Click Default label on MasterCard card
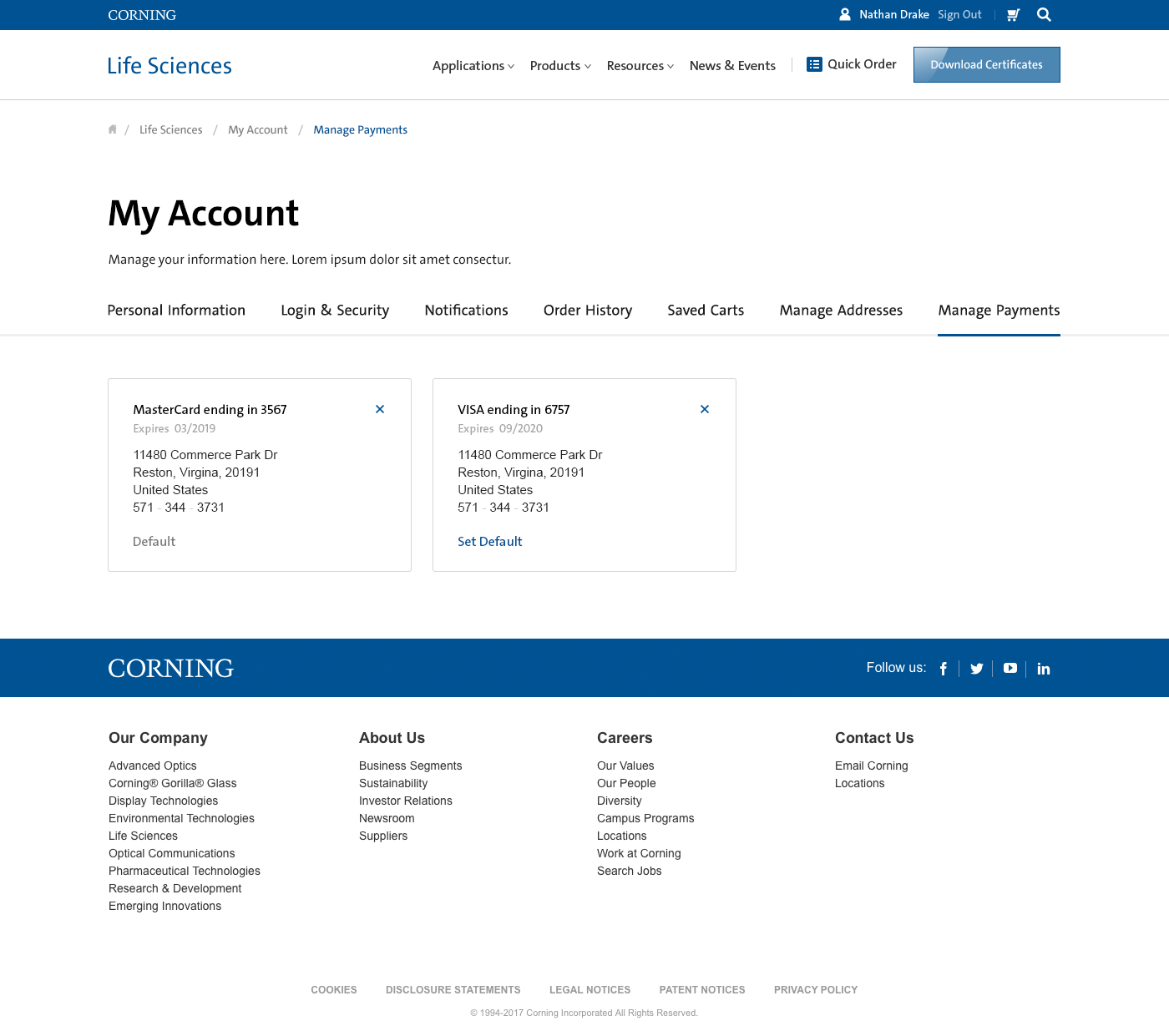Viewport: 1169px width, 1036px height. click(154, 542)
